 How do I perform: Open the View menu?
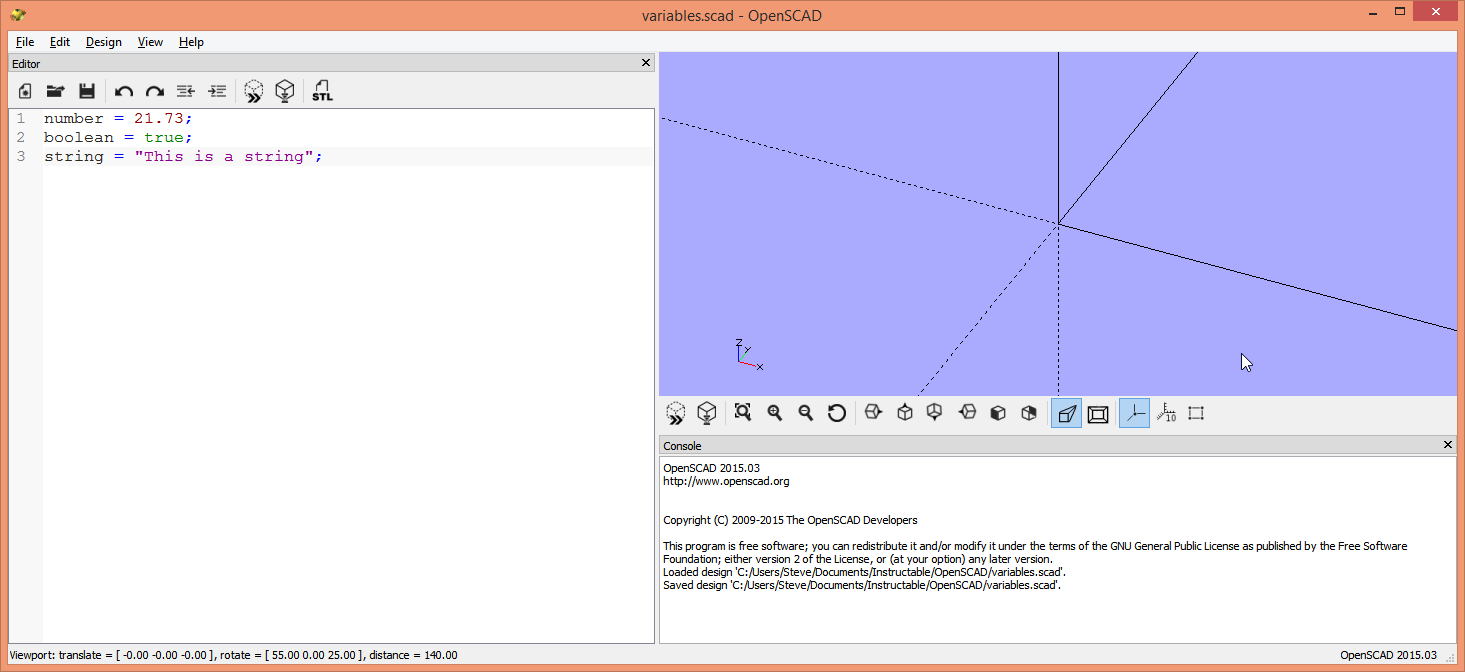click(150, 42)
